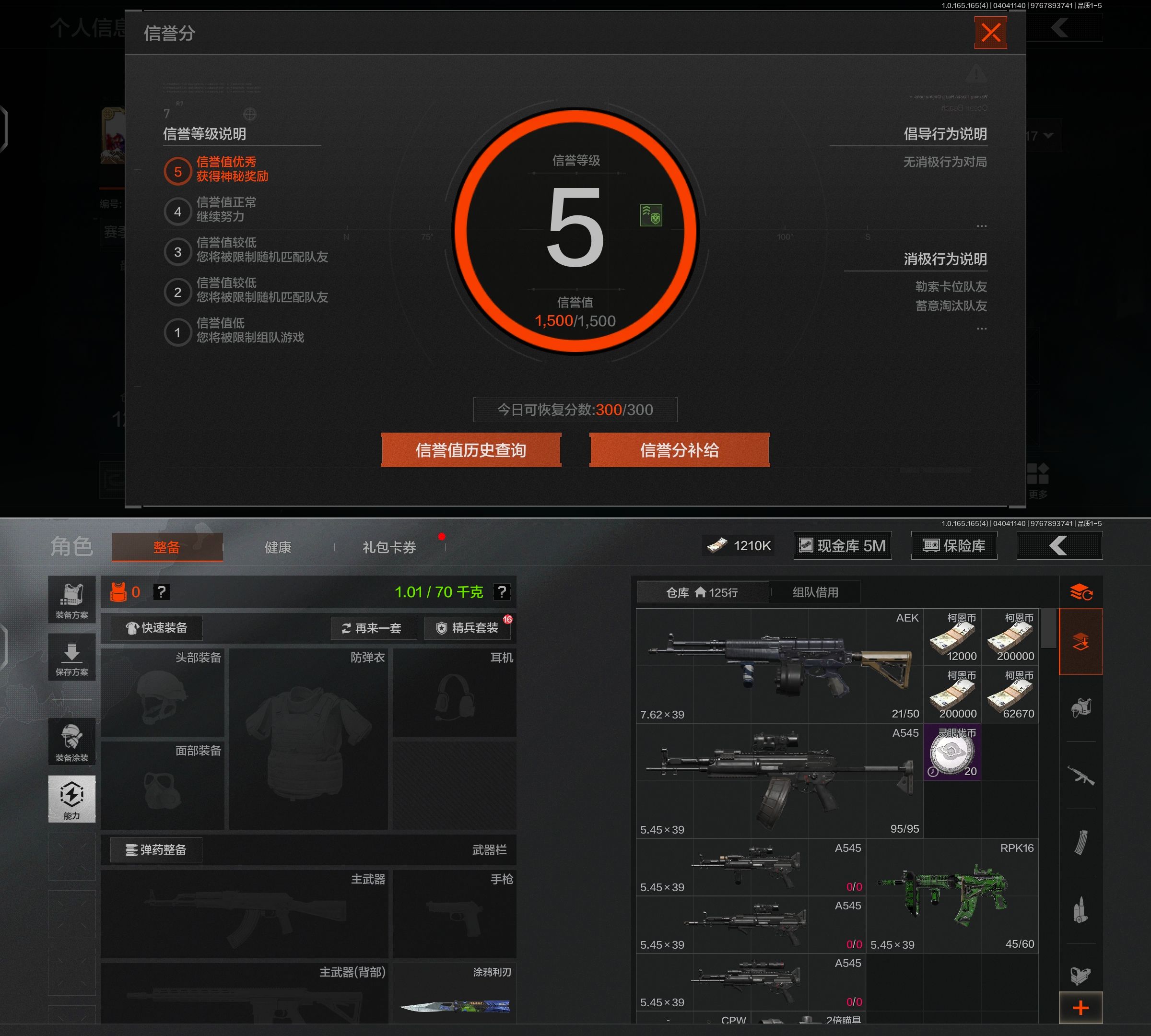The width and height of the screenshot is (1151, 1036).
Task: Click the warehouse vertical scrollbar handle
Action: (x=1048, y=628)
